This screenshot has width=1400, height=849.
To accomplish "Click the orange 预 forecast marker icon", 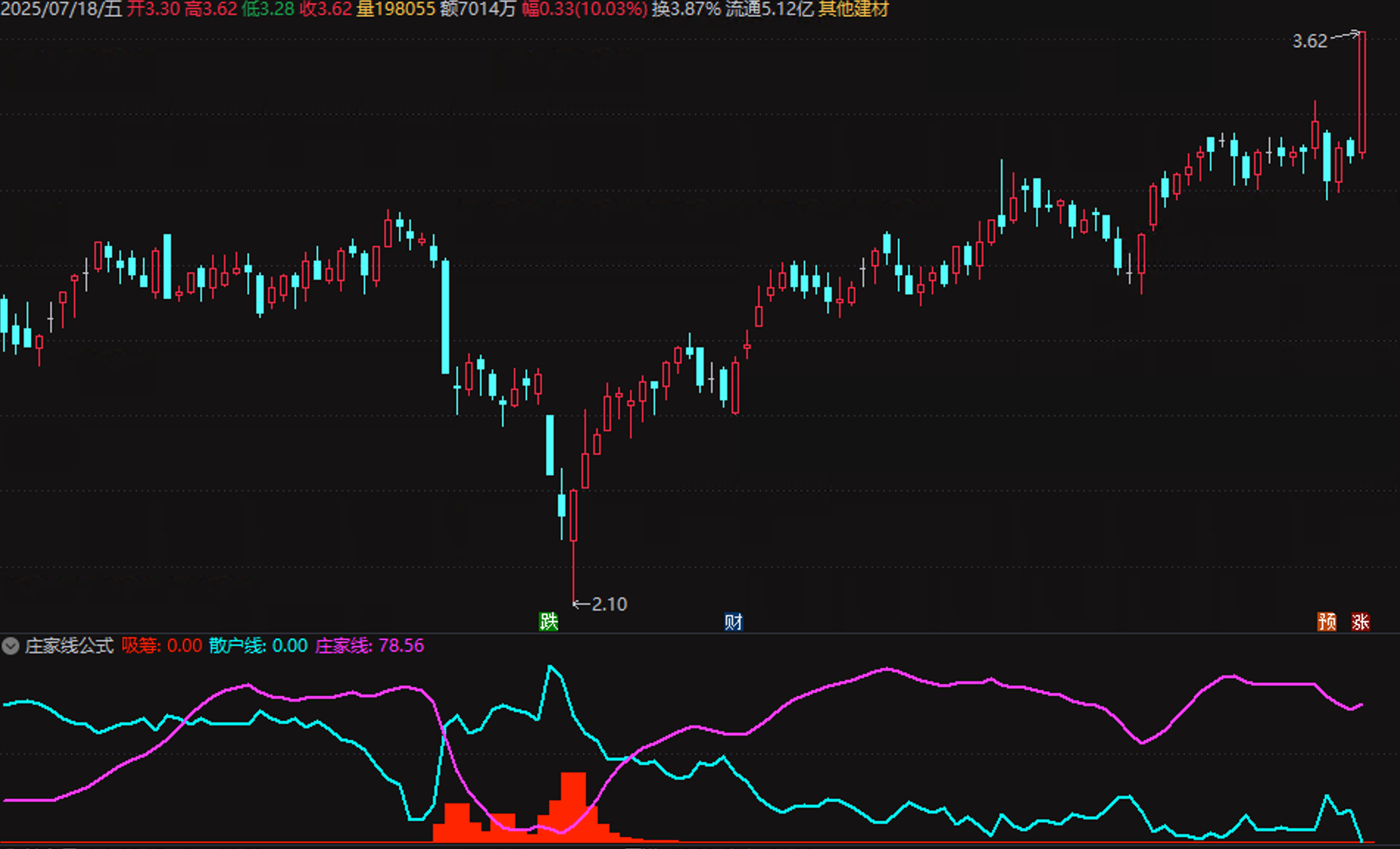I will click(1326, 622).
